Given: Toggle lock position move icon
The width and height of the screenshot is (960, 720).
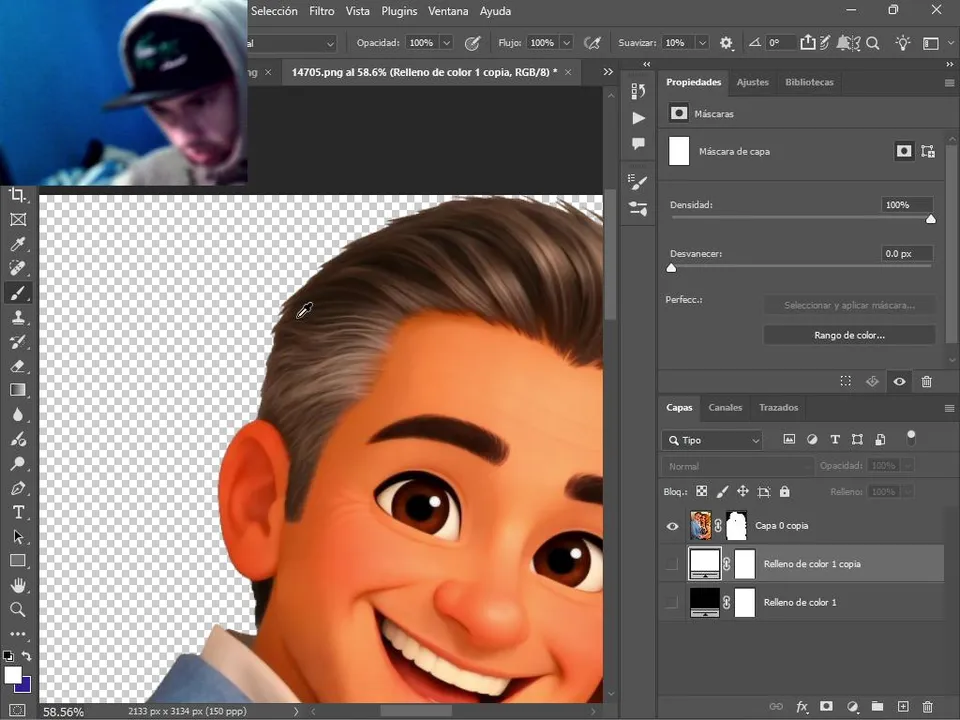Looking at the screenshot, I should 743,492.
